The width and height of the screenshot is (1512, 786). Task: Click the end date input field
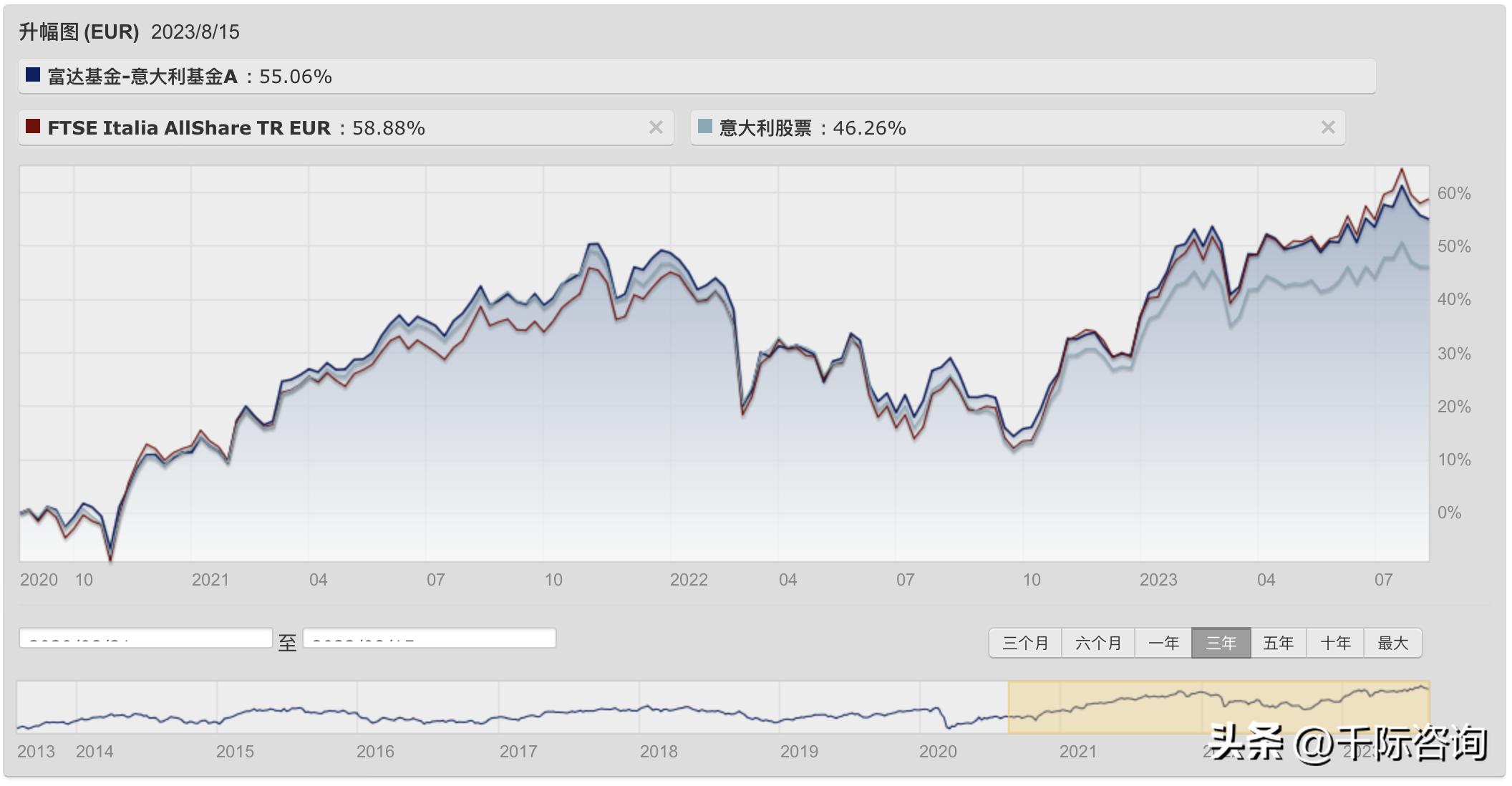tap(429, 638)
